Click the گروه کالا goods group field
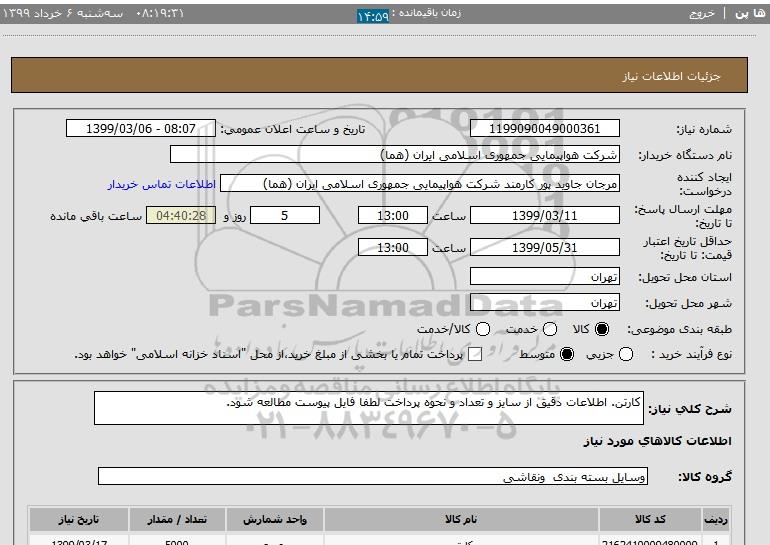The width and height of the screenshot is (770, 545). 373,476
